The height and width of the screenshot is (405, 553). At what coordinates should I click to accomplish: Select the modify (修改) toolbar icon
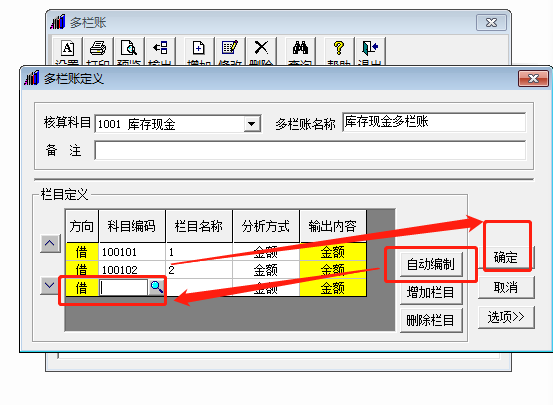[230, 48]
